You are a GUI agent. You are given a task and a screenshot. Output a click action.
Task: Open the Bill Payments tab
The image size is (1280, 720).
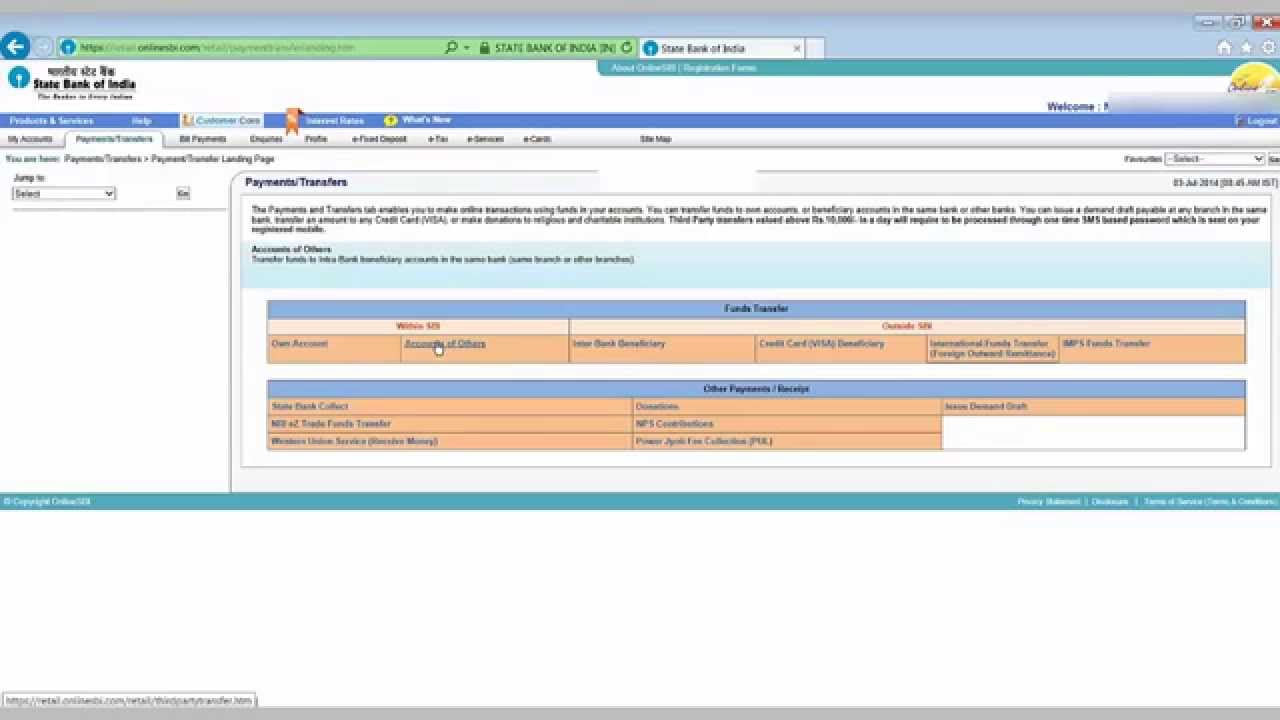(203, 139)
